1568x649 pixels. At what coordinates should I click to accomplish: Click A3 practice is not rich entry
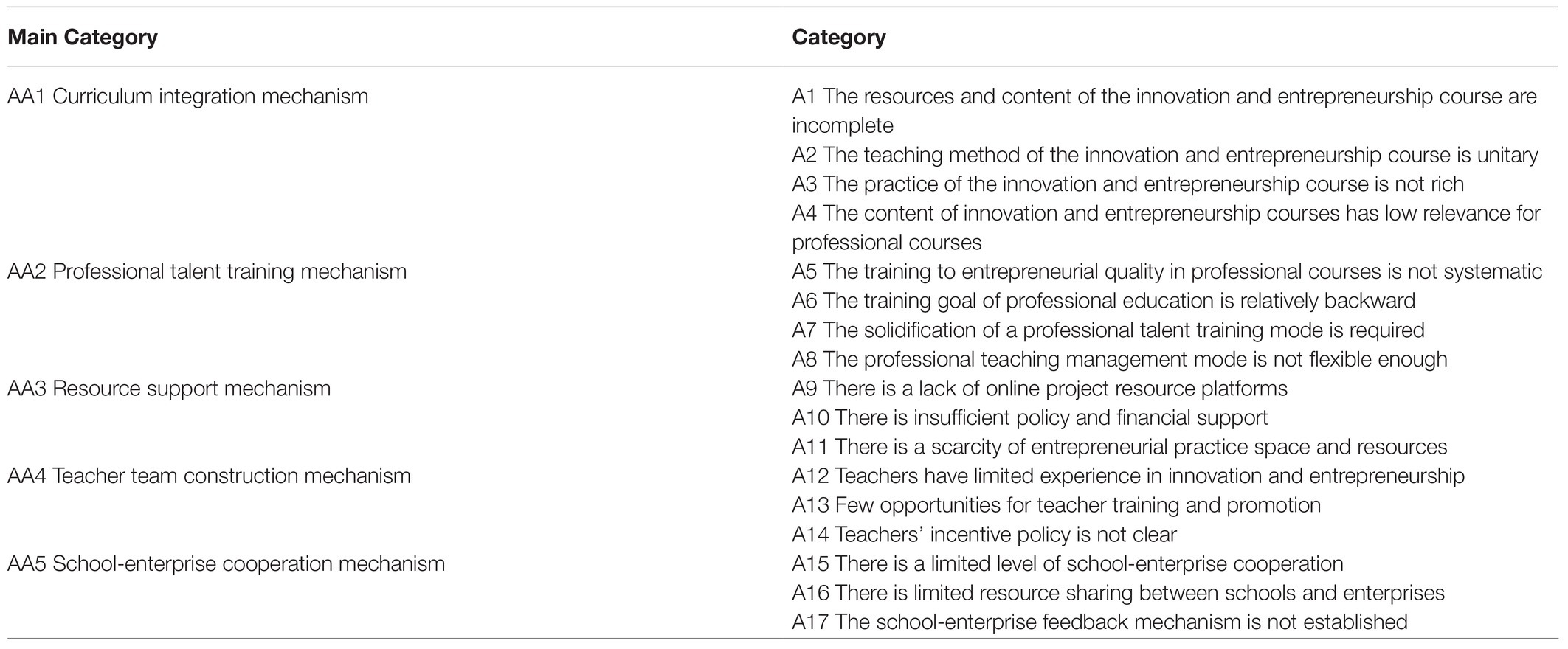pos(1128,184)
